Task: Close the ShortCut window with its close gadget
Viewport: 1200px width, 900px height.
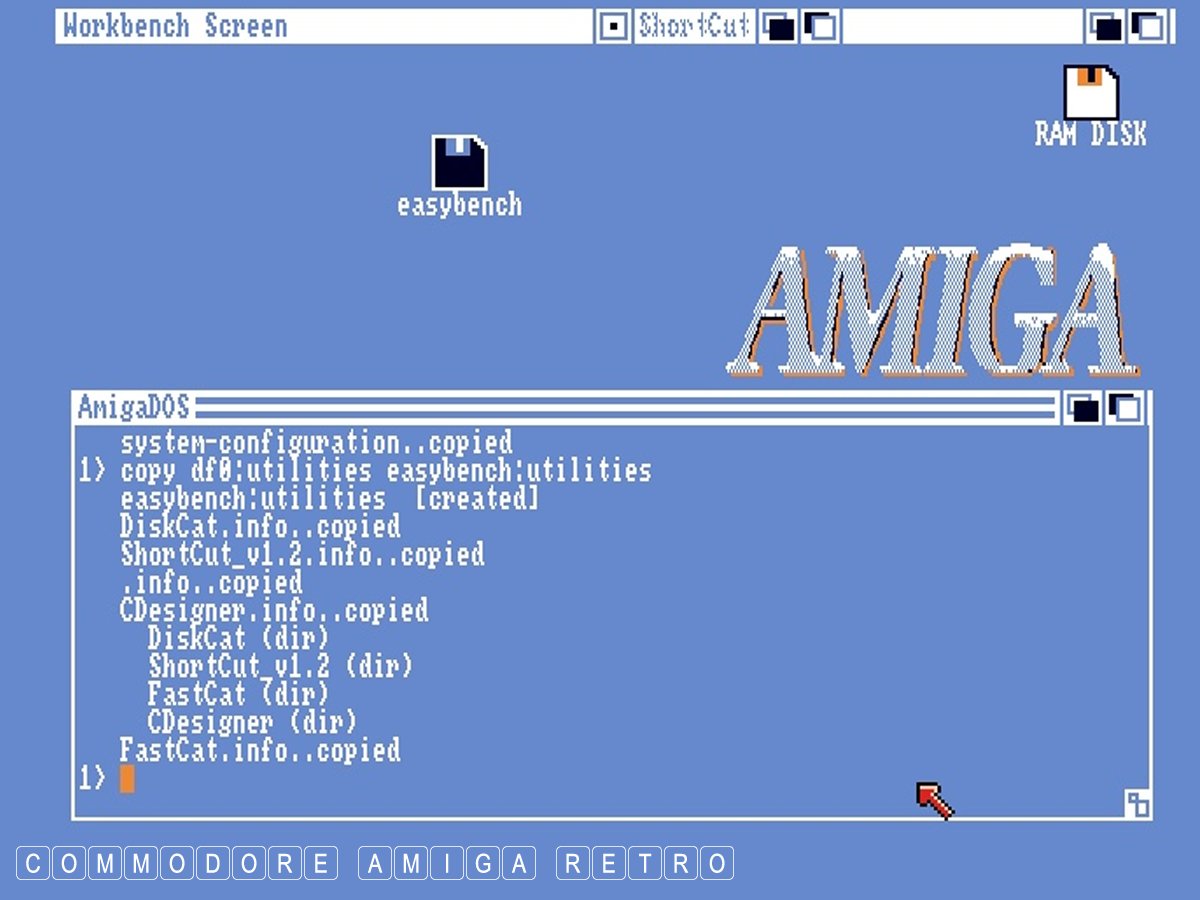Action: pyautogui.click(x=614, y=27)
